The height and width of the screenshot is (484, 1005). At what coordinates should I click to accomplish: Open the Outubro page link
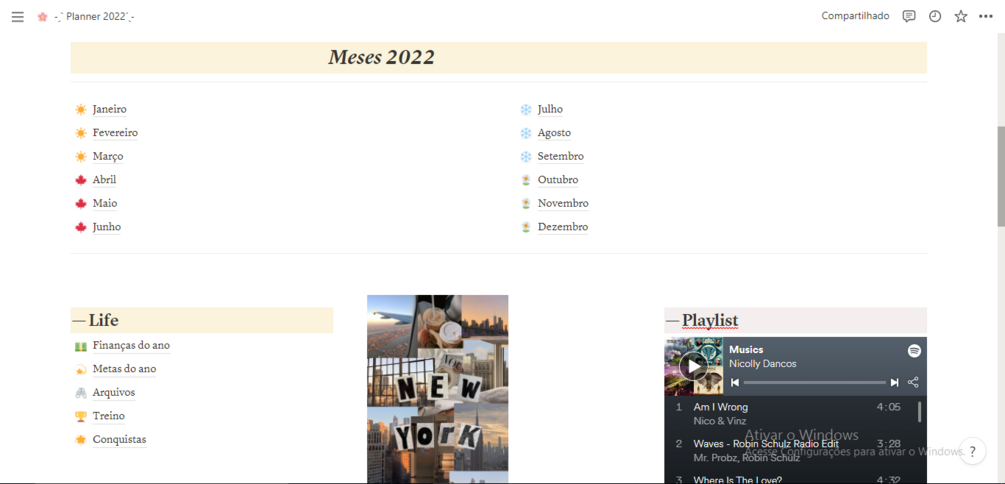point(558,180)
